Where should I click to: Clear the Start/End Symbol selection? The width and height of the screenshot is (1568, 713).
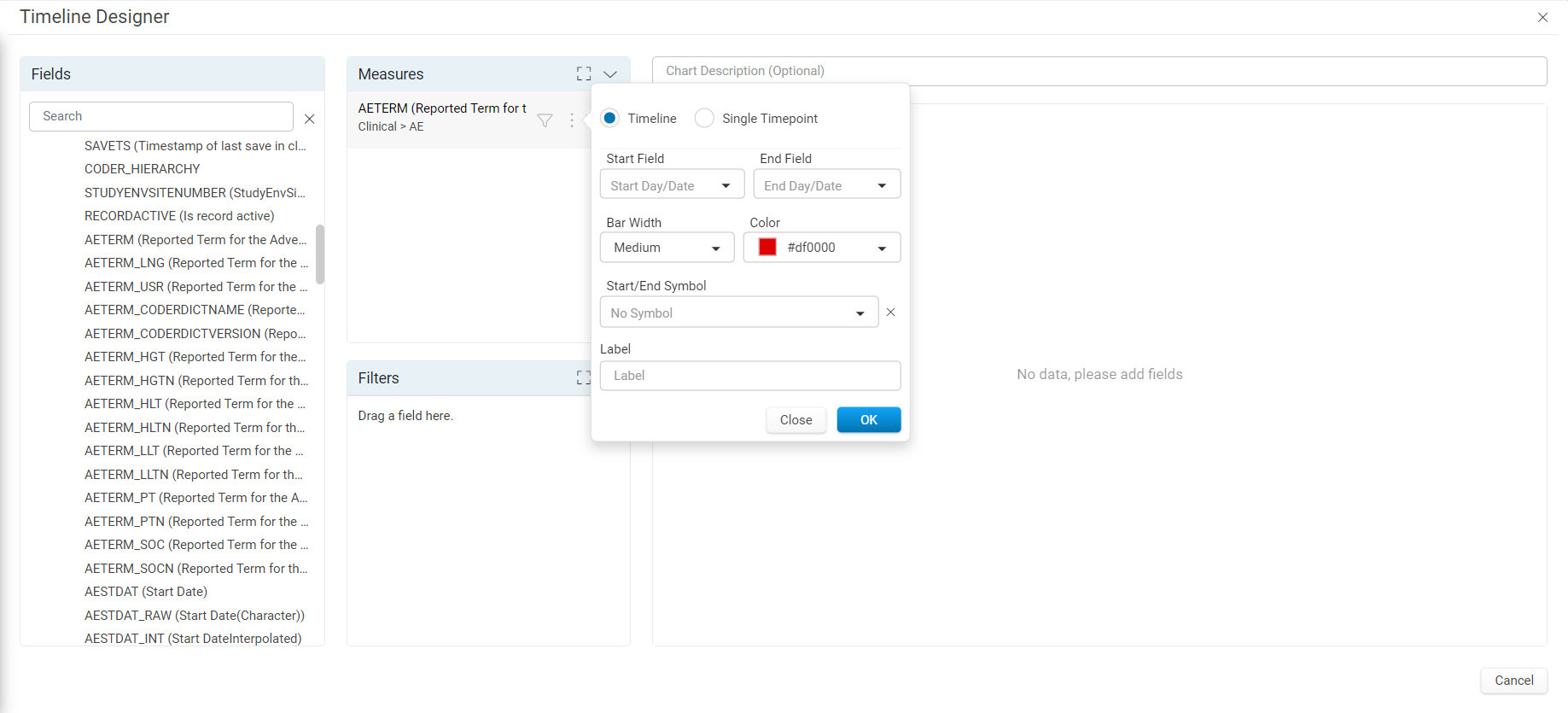[x=890, y=313]
